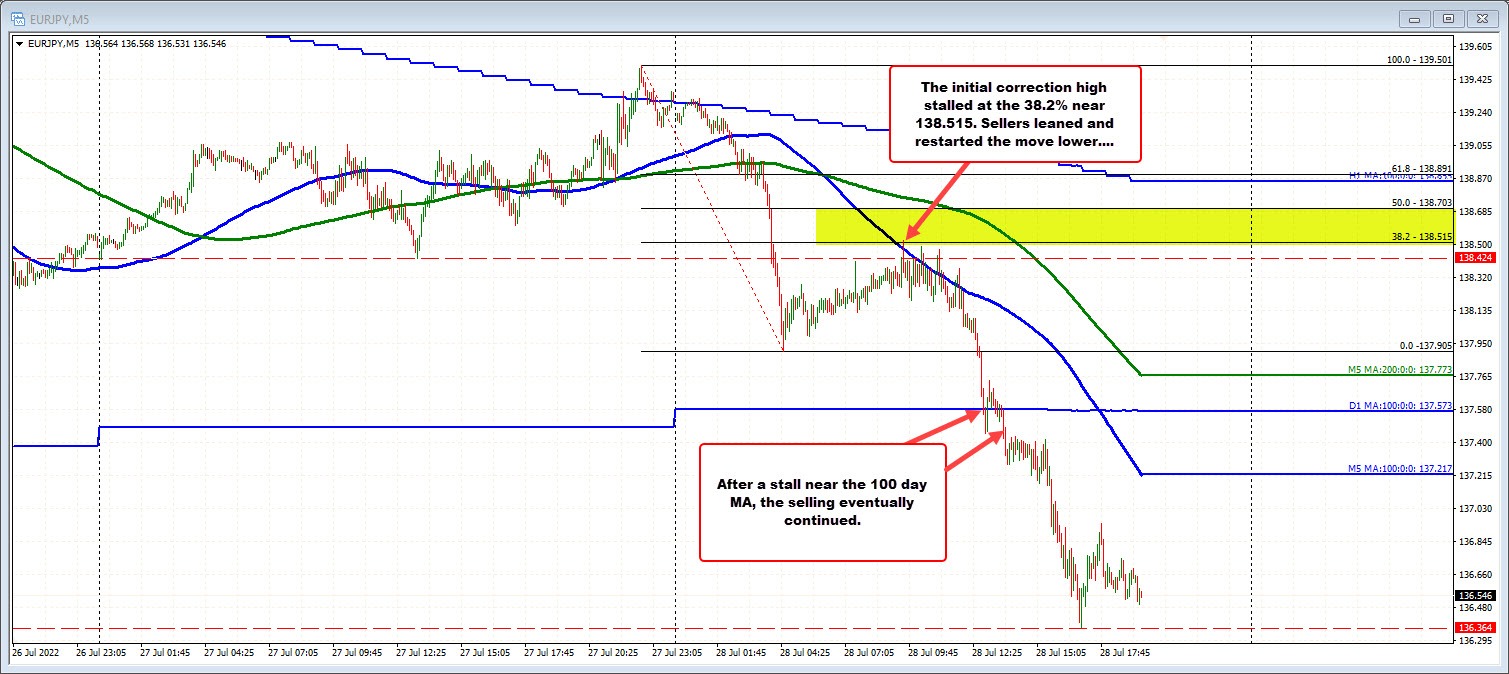Click the 28 Jul 01:45 time label
Screen dimensions: 1509x674
click(x=743, y=651)
